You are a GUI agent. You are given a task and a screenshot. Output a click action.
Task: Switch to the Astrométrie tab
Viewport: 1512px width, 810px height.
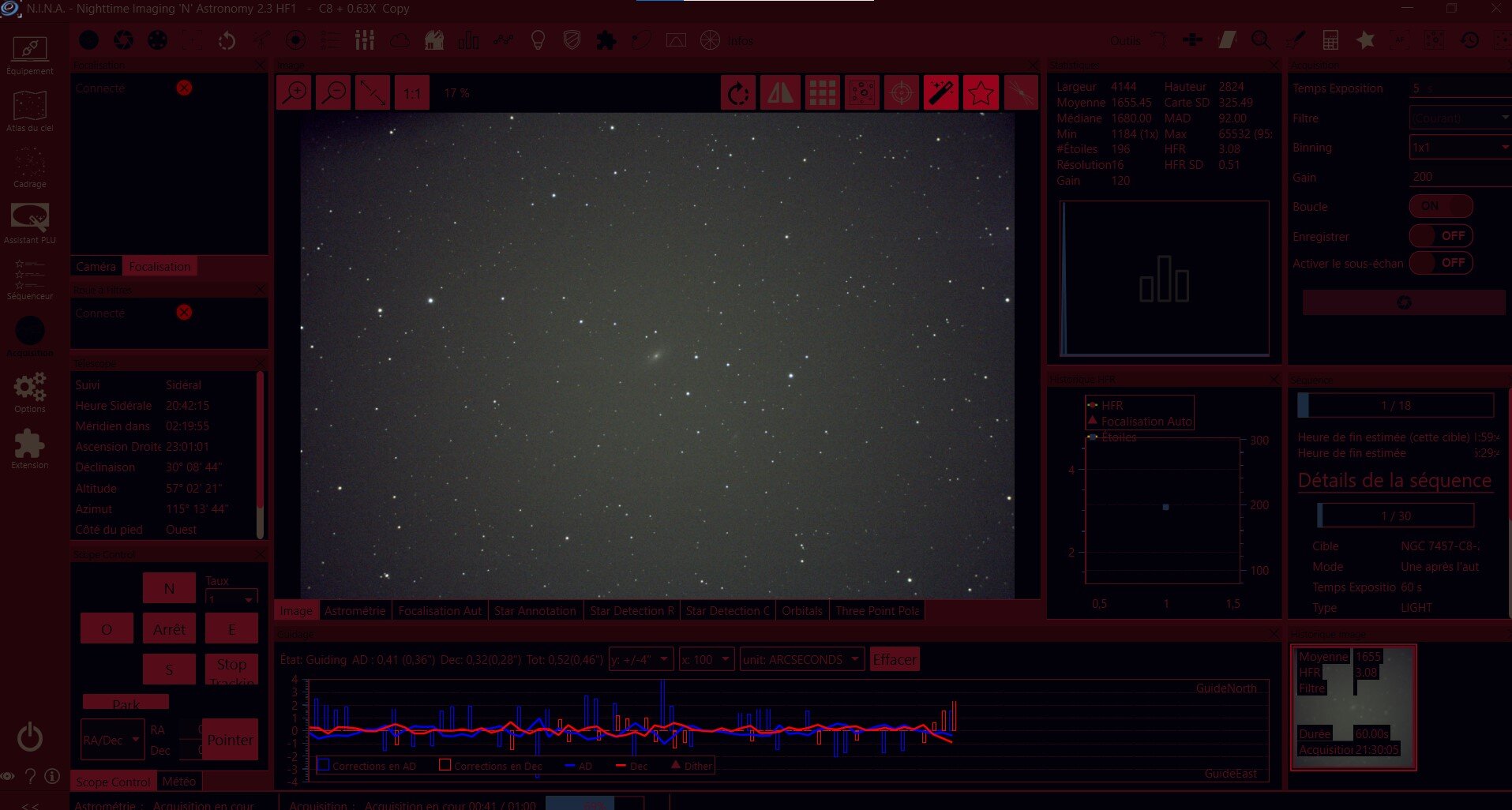coord(355,610)
